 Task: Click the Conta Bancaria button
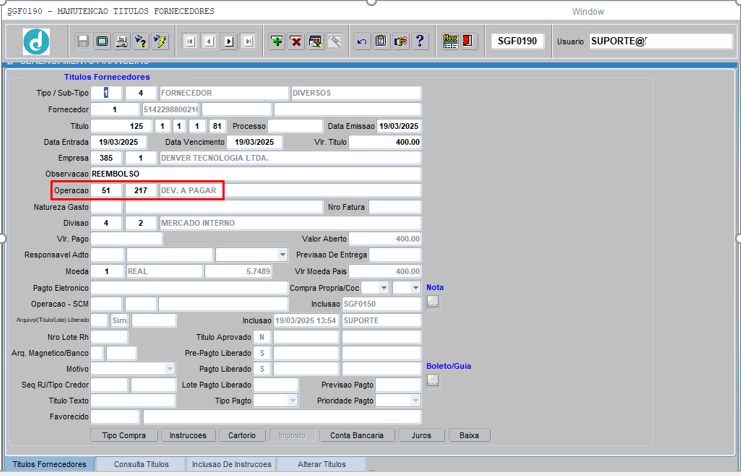356,435
